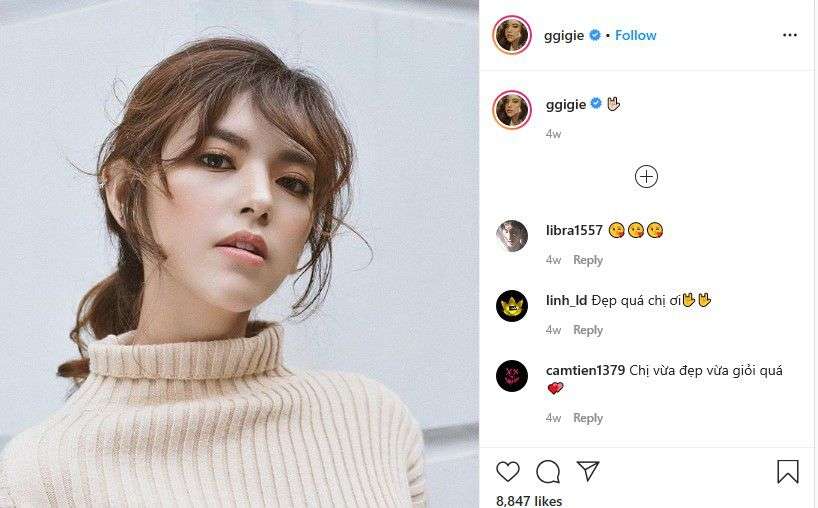Reply to libra1557's comment
Viewport: 818px width, 508px height.
click(x=588, y=260)
